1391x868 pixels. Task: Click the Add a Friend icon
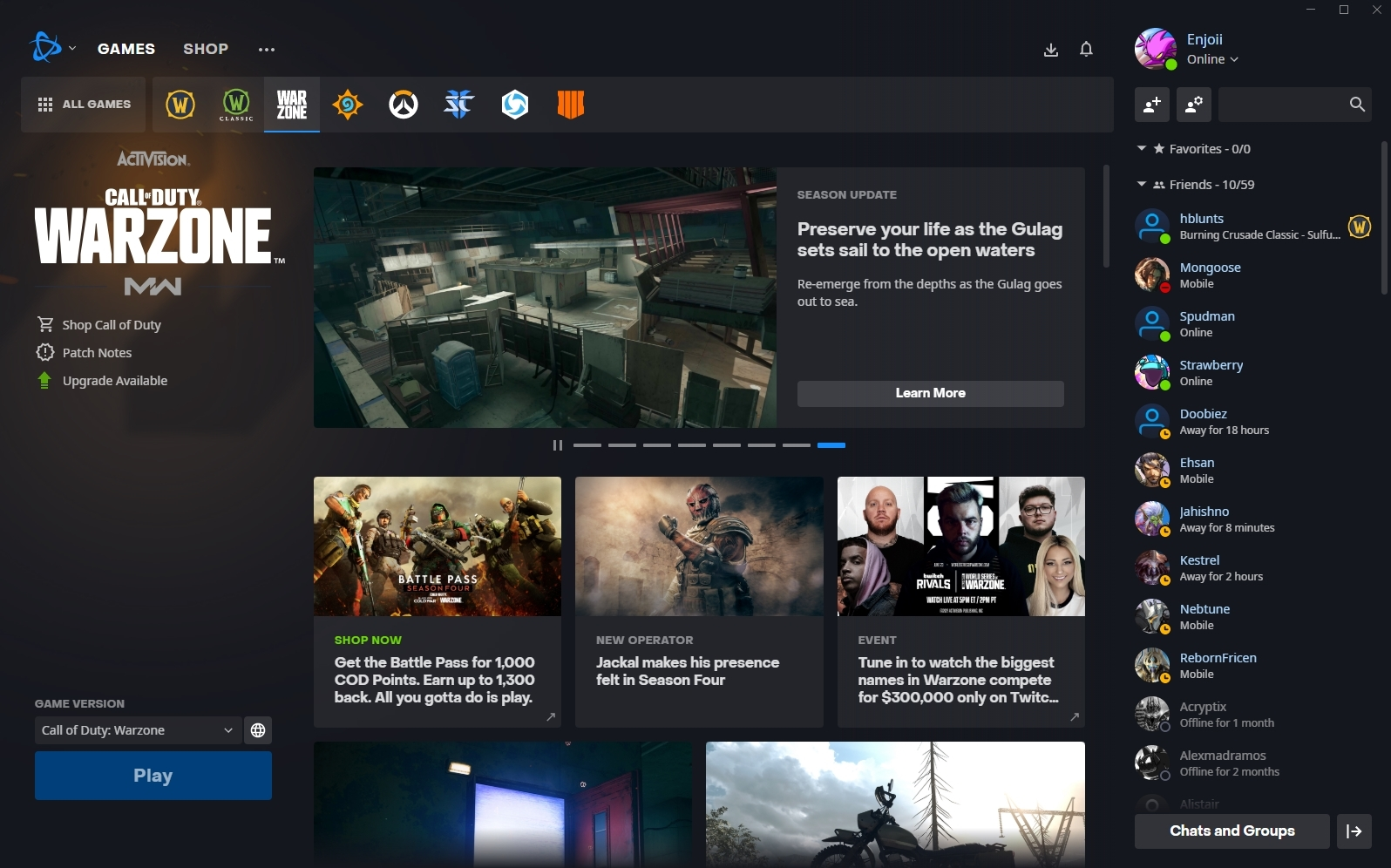pos(1152,105)
